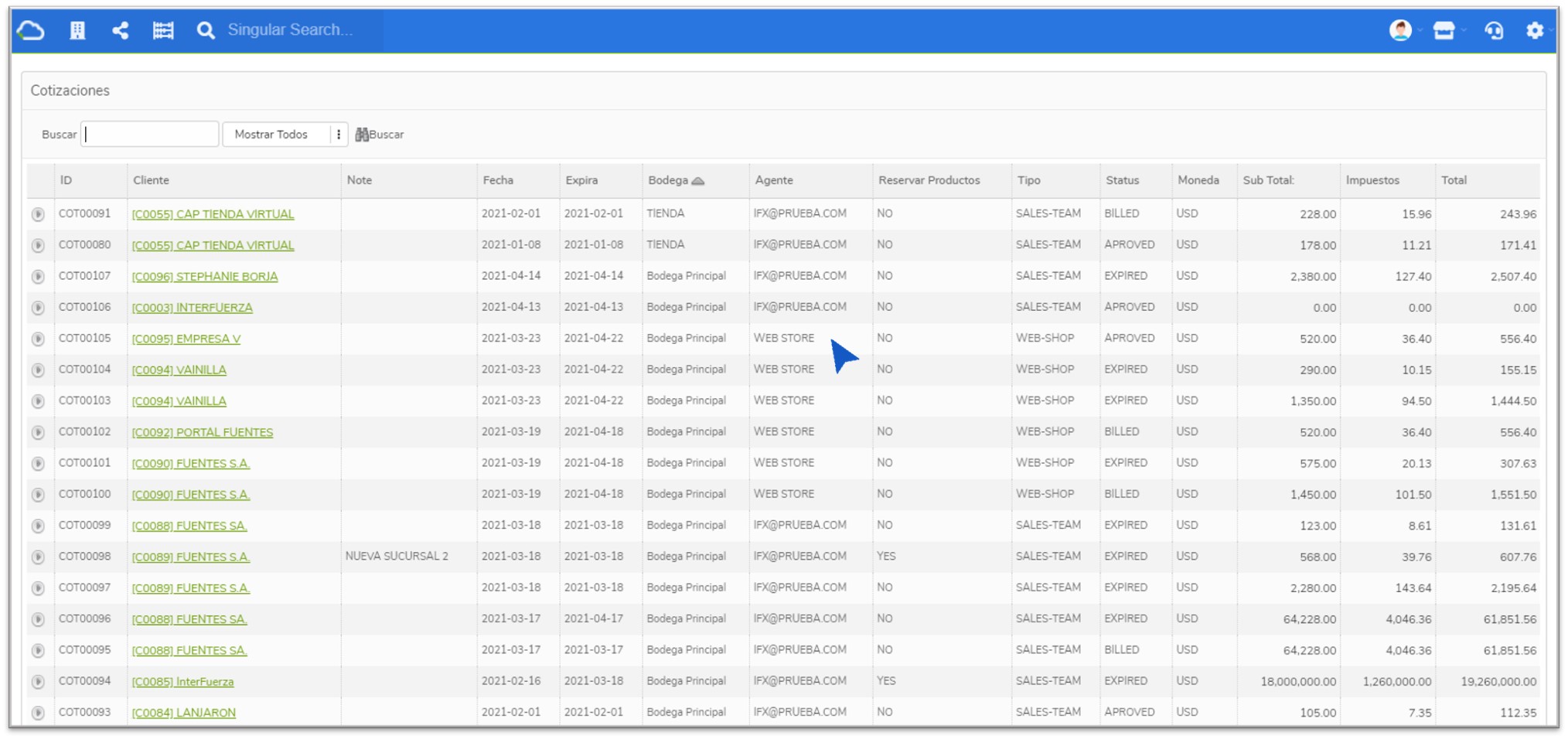
Task: Focus the Buscar text input
Action: [x=150, y=134]
